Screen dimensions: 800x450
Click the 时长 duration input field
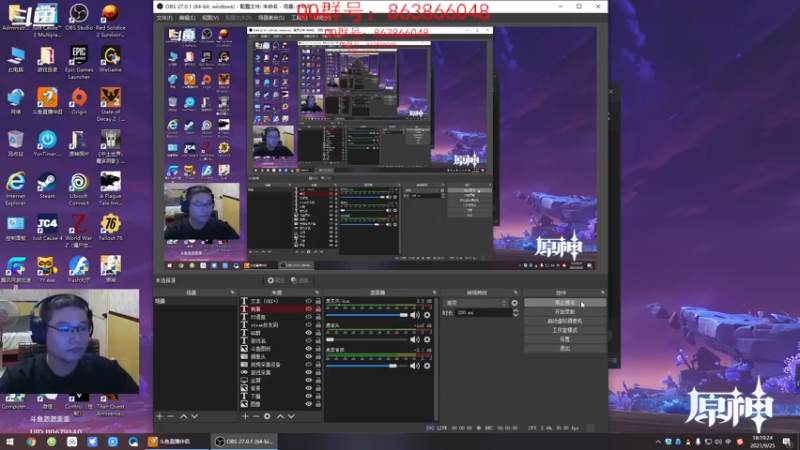483,313
